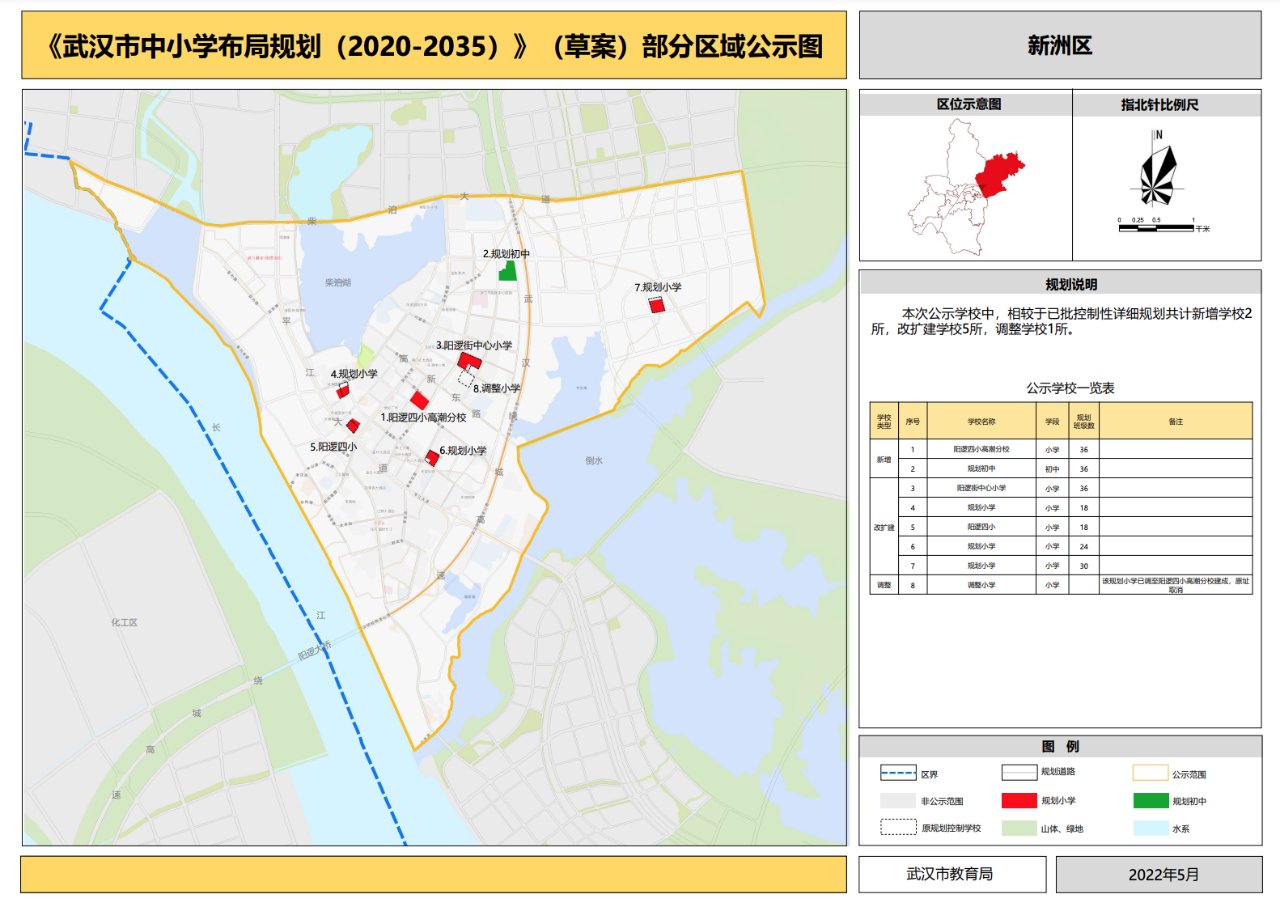Click the 2022年5月 date box
1280x902 pixels.
coord(1158,874)
